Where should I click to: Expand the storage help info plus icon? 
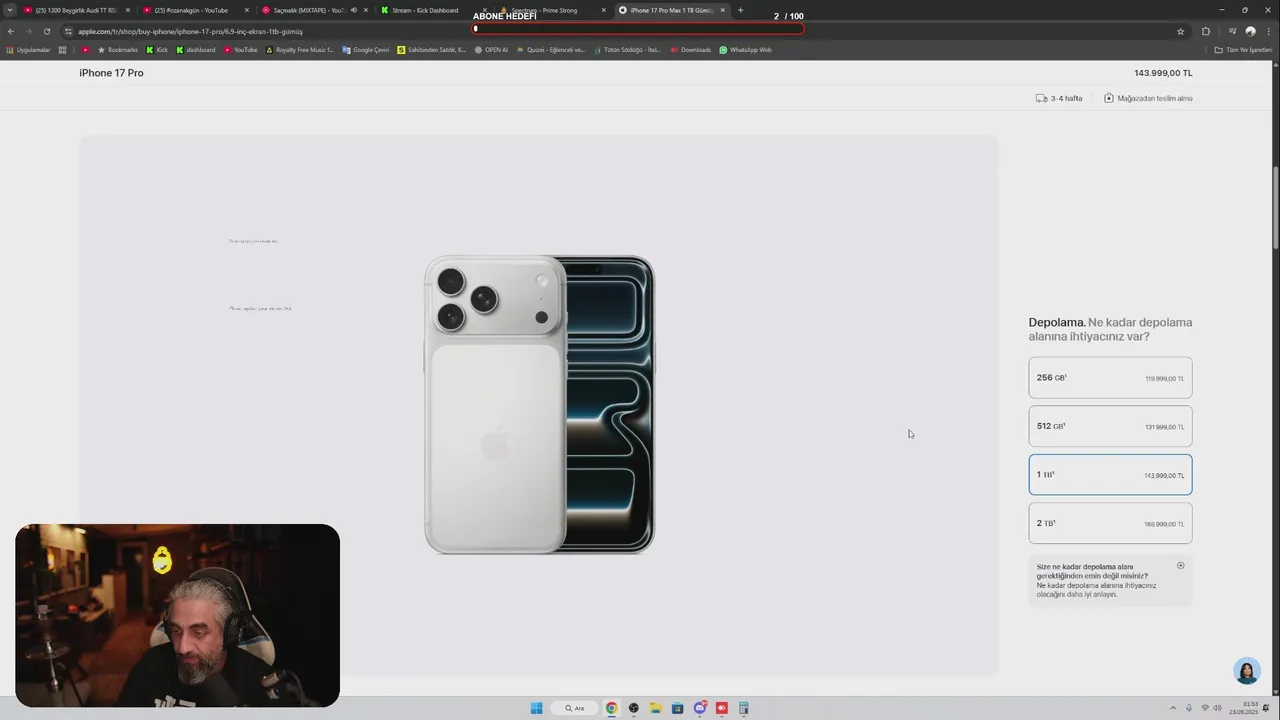1180,566
